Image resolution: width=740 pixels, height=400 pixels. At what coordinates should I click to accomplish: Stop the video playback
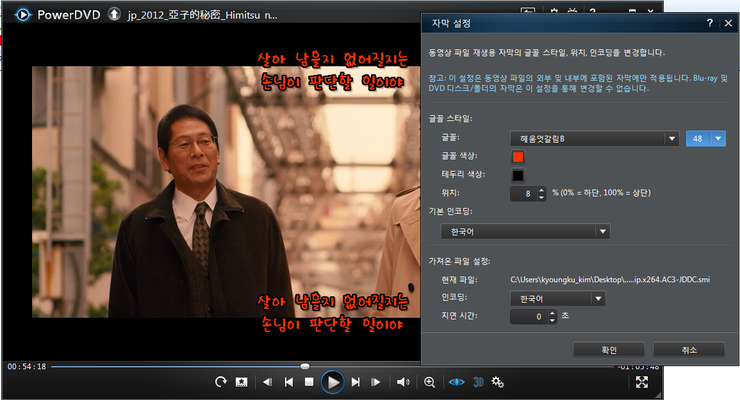click(x=309, y=382)
